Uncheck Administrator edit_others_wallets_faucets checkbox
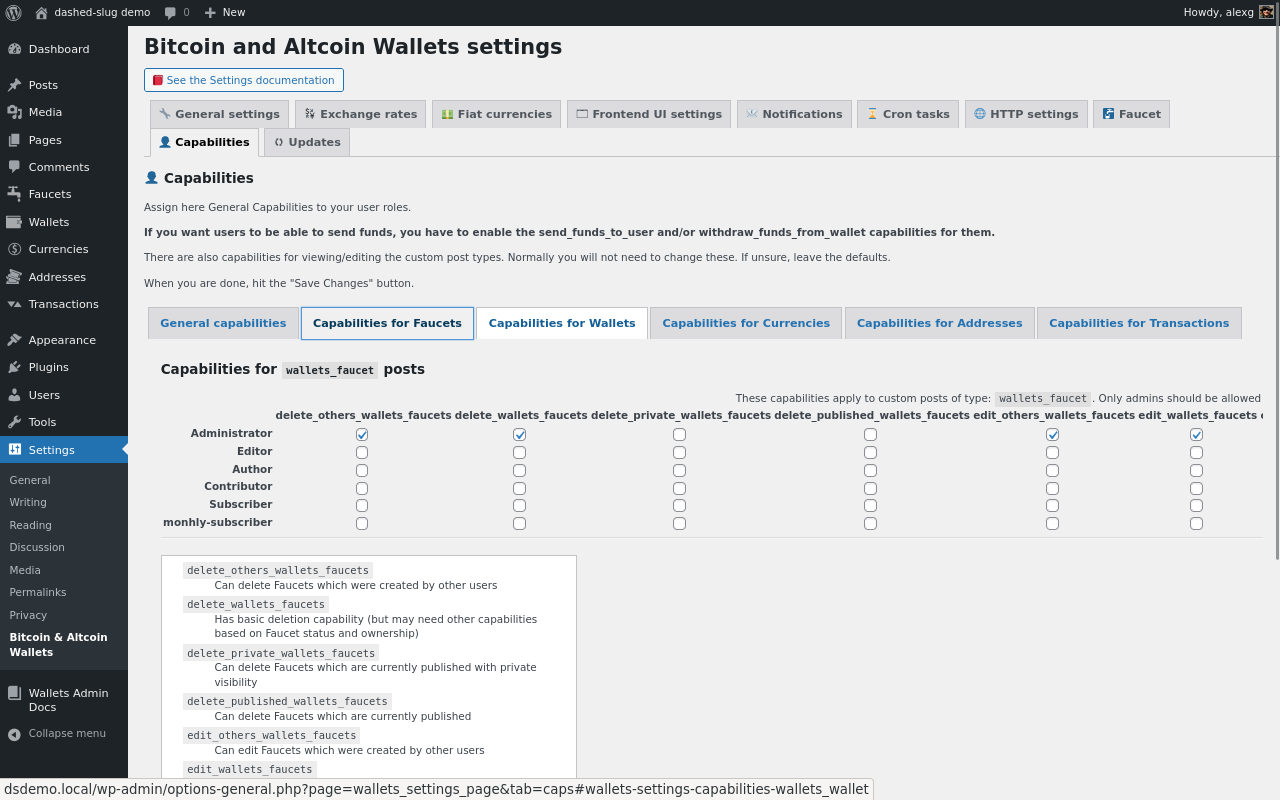Screen dimensions: 1280x800 tap(1052, 434)
